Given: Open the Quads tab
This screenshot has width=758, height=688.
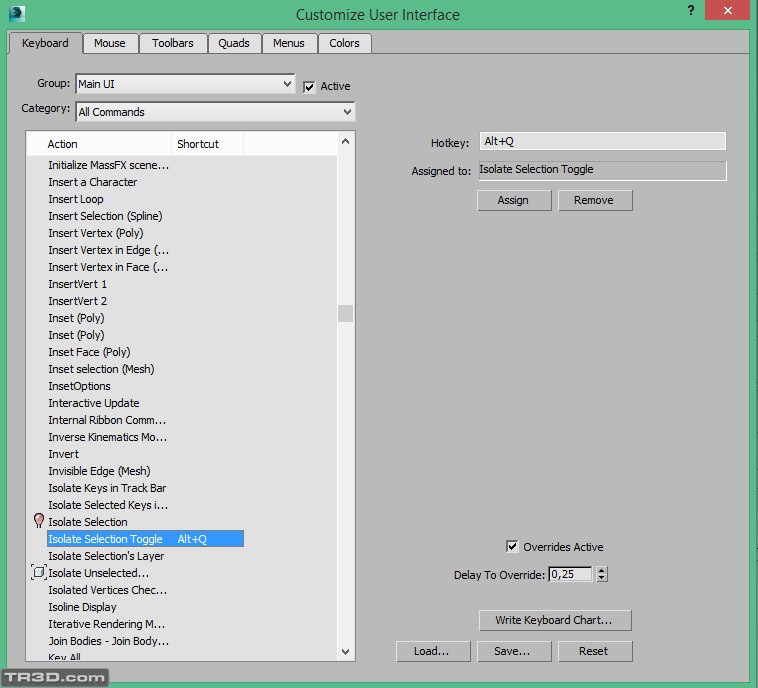Looking at the screenshot, I should (x=235, y=43).
